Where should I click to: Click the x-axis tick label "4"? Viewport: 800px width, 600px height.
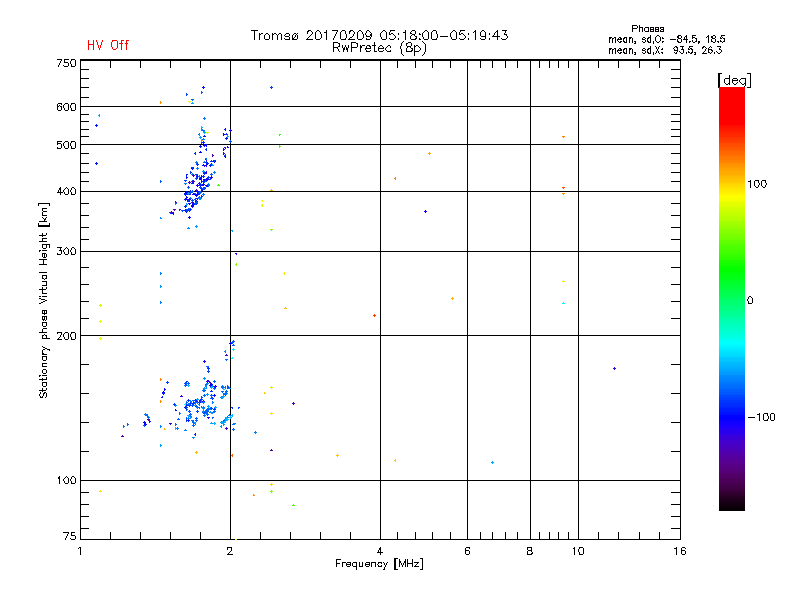[380, 551]
